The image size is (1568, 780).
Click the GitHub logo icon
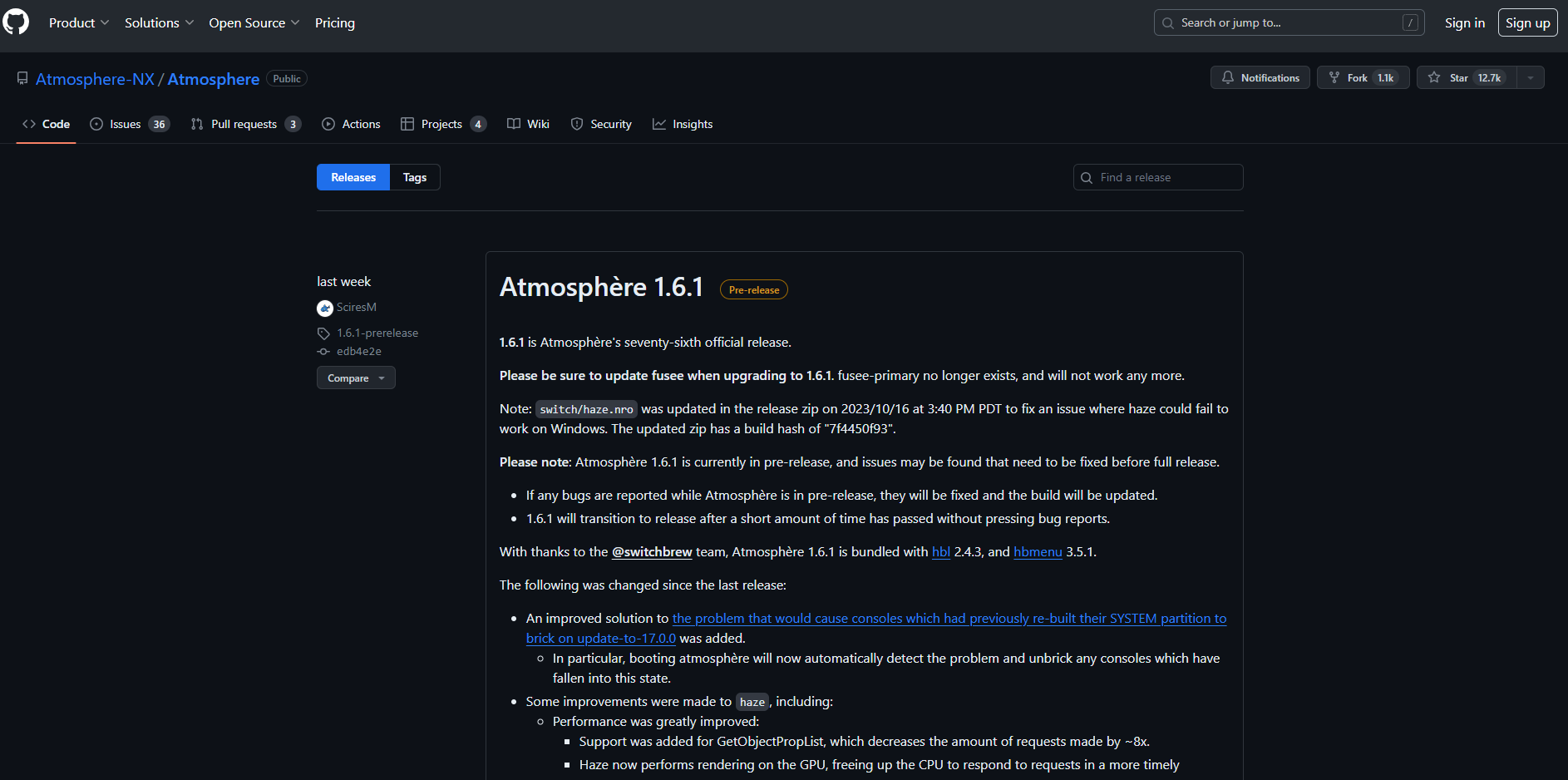point(16,22)
